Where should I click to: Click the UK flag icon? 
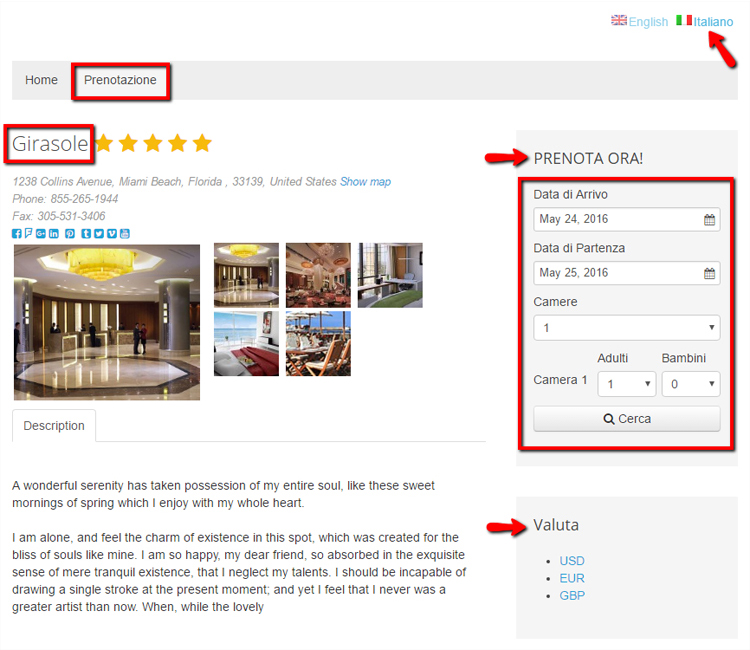click(x=618, y=20)
